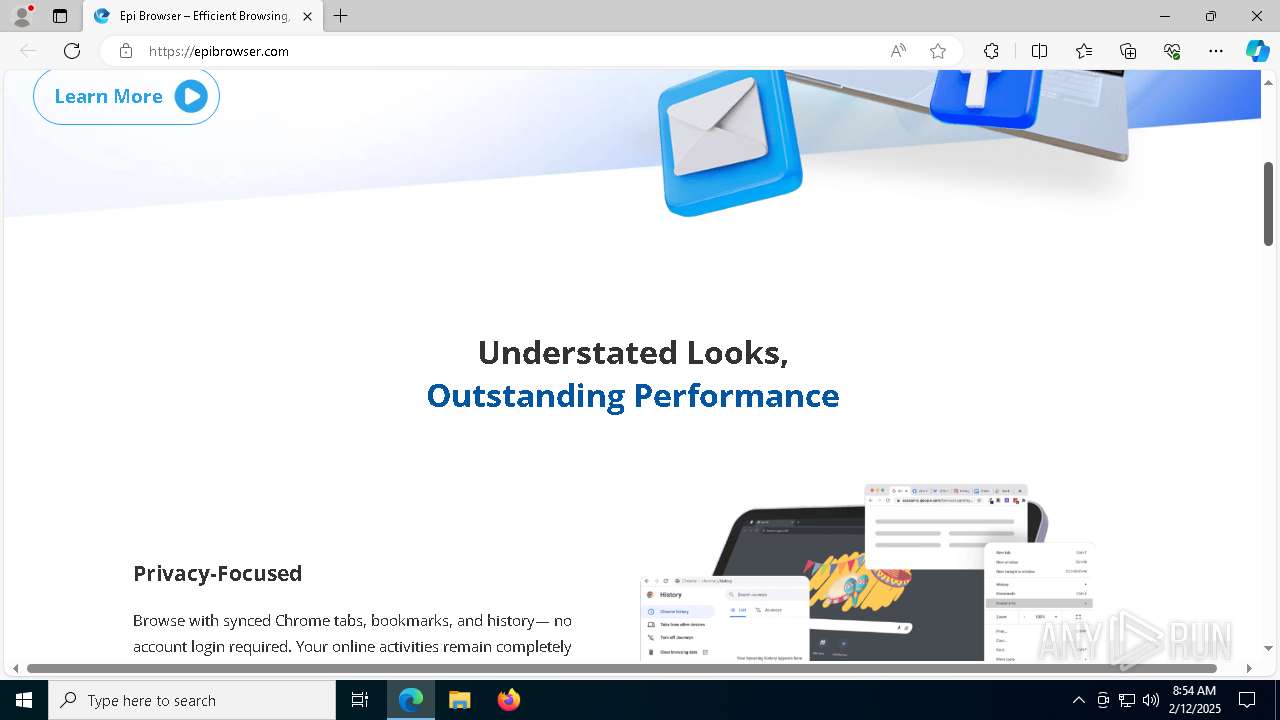Open the volume speaker tray icon

pyautogui.click(x=1150, y=700)
